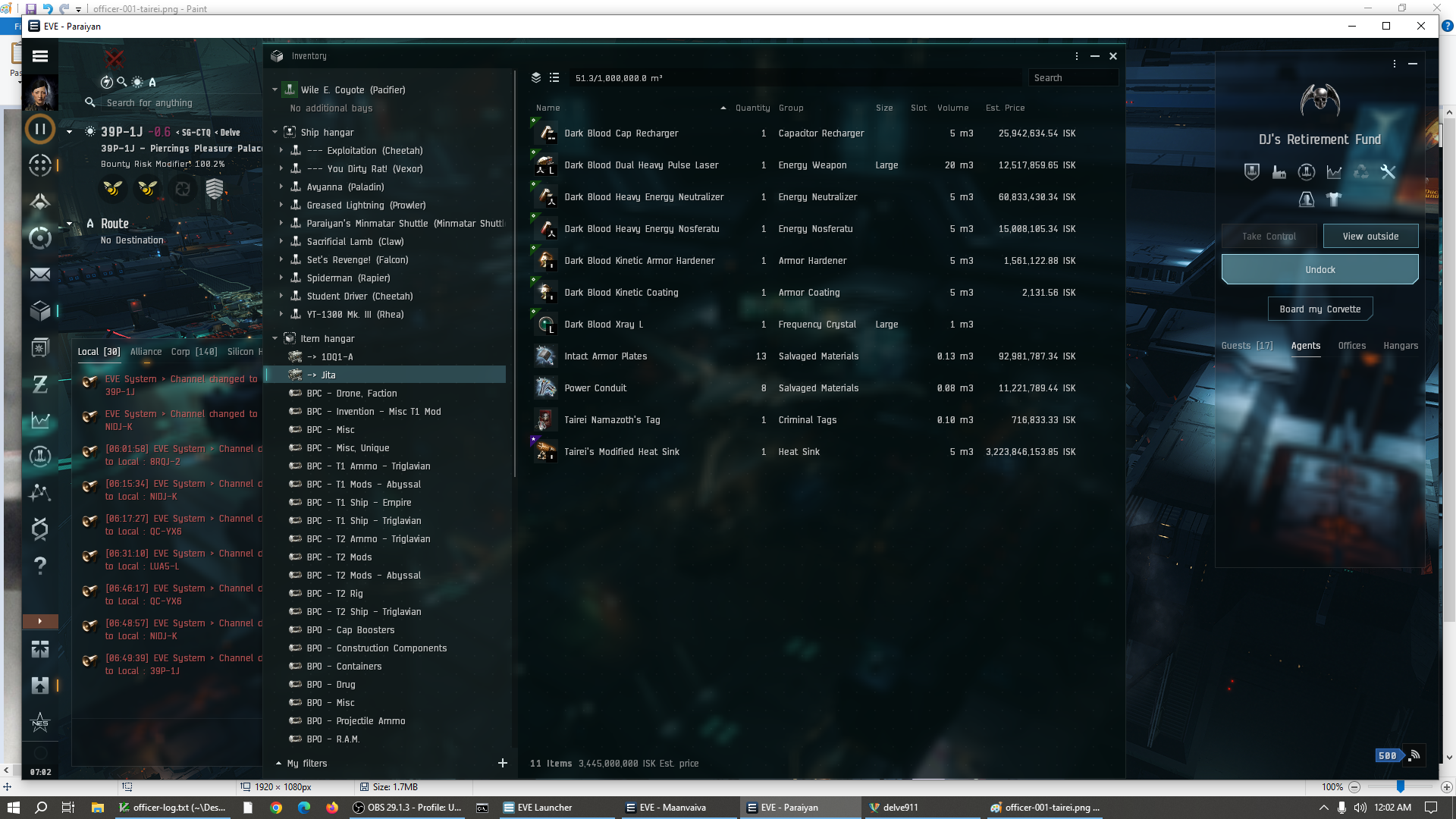Switch to Corp chat tab
Viewport: 1456px width, 819px height.
click(x=194, y=351)
